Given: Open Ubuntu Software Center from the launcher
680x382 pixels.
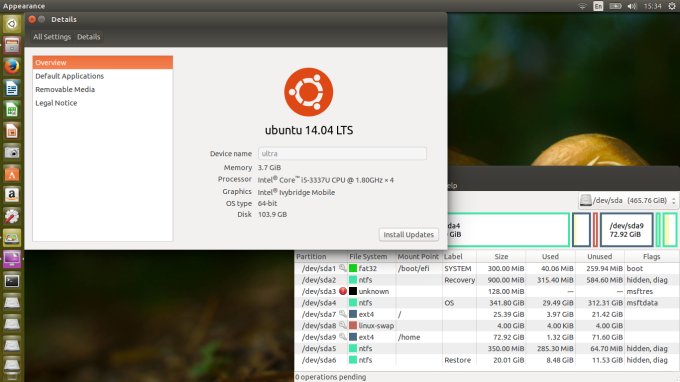Looking at the screenshot, I should pos(12,173).
